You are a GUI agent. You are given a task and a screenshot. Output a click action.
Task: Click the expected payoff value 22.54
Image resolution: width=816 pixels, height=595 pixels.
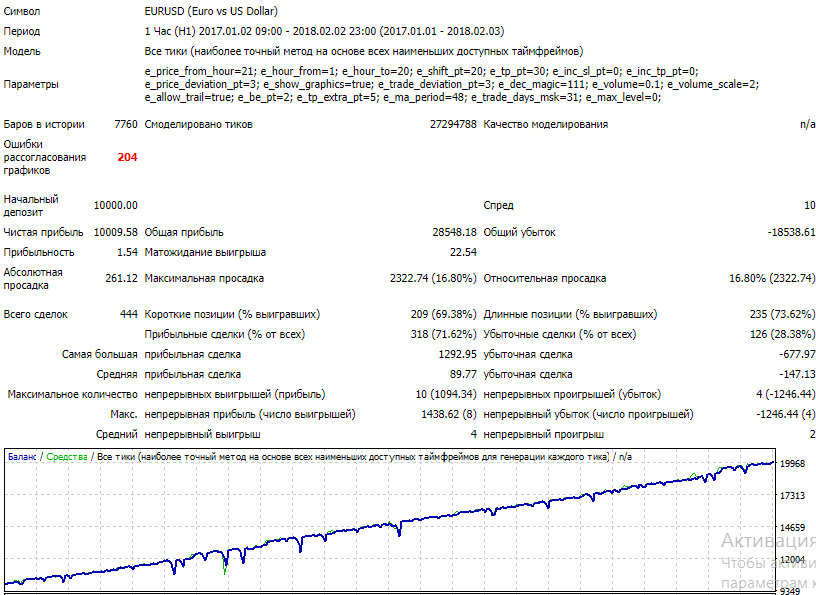(463, 252)
